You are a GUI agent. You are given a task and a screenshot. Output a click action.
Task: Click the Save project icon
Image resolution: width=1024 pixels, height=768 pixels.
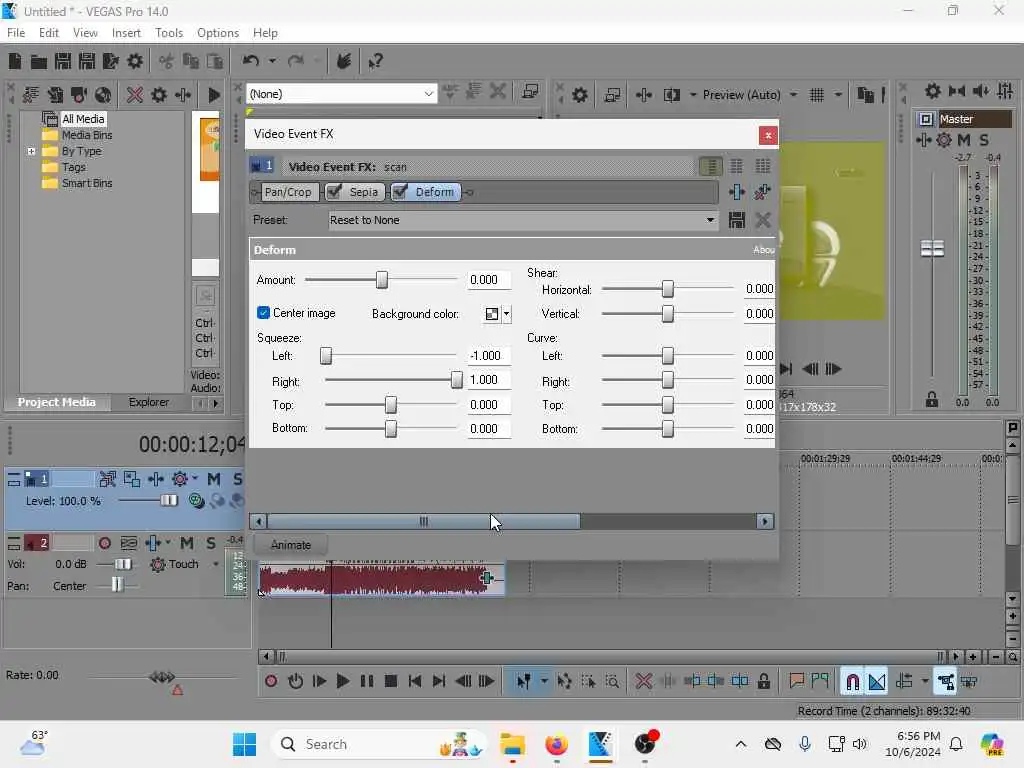[x=63, y=61]
